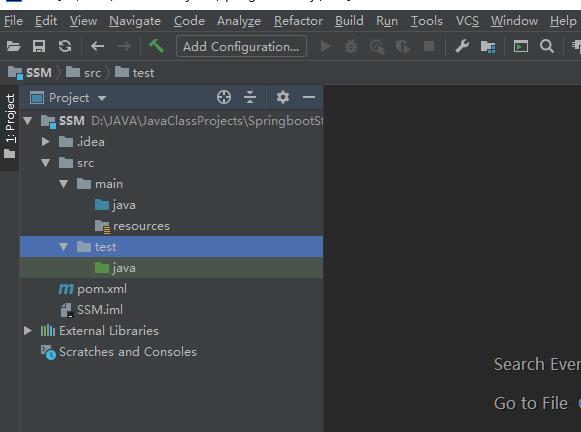Open Project Structure toolbar icon
This screenshot has width=581, height=432.
click(488, 47)
